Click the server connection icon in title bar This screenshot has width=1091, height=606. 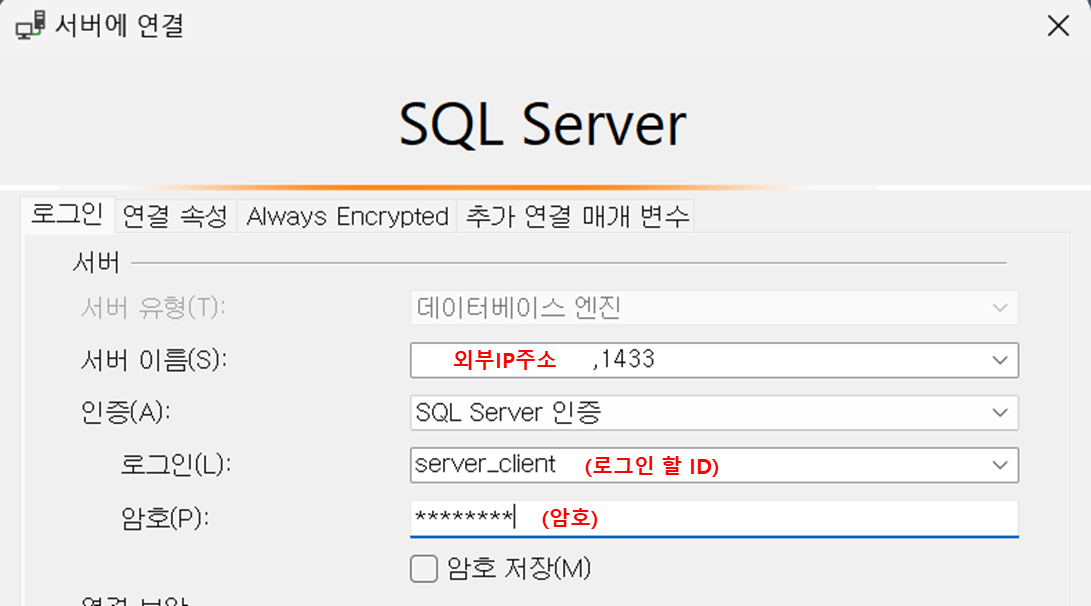coord(30,26)
